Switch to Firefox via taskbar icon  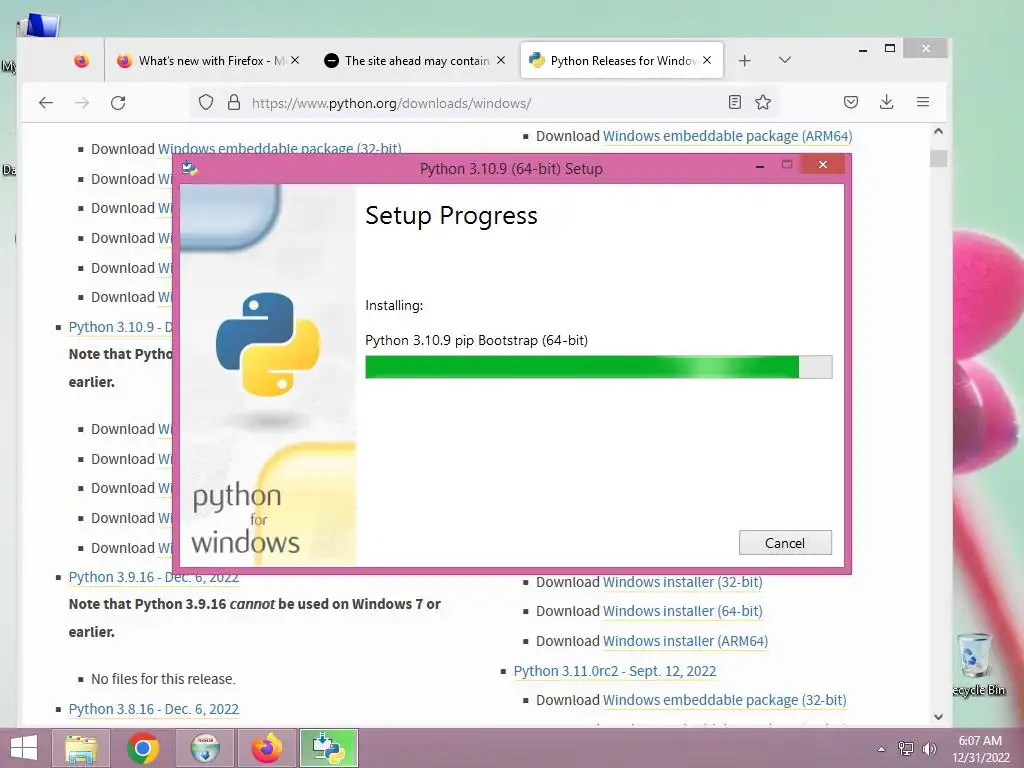(x=267, y=748)
